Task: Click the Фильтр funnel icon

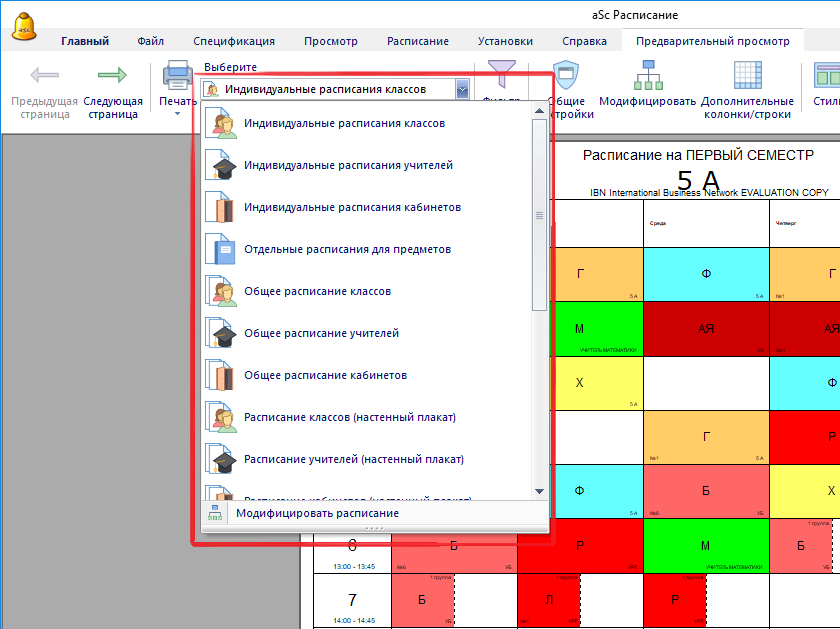Action: (501, 74)
